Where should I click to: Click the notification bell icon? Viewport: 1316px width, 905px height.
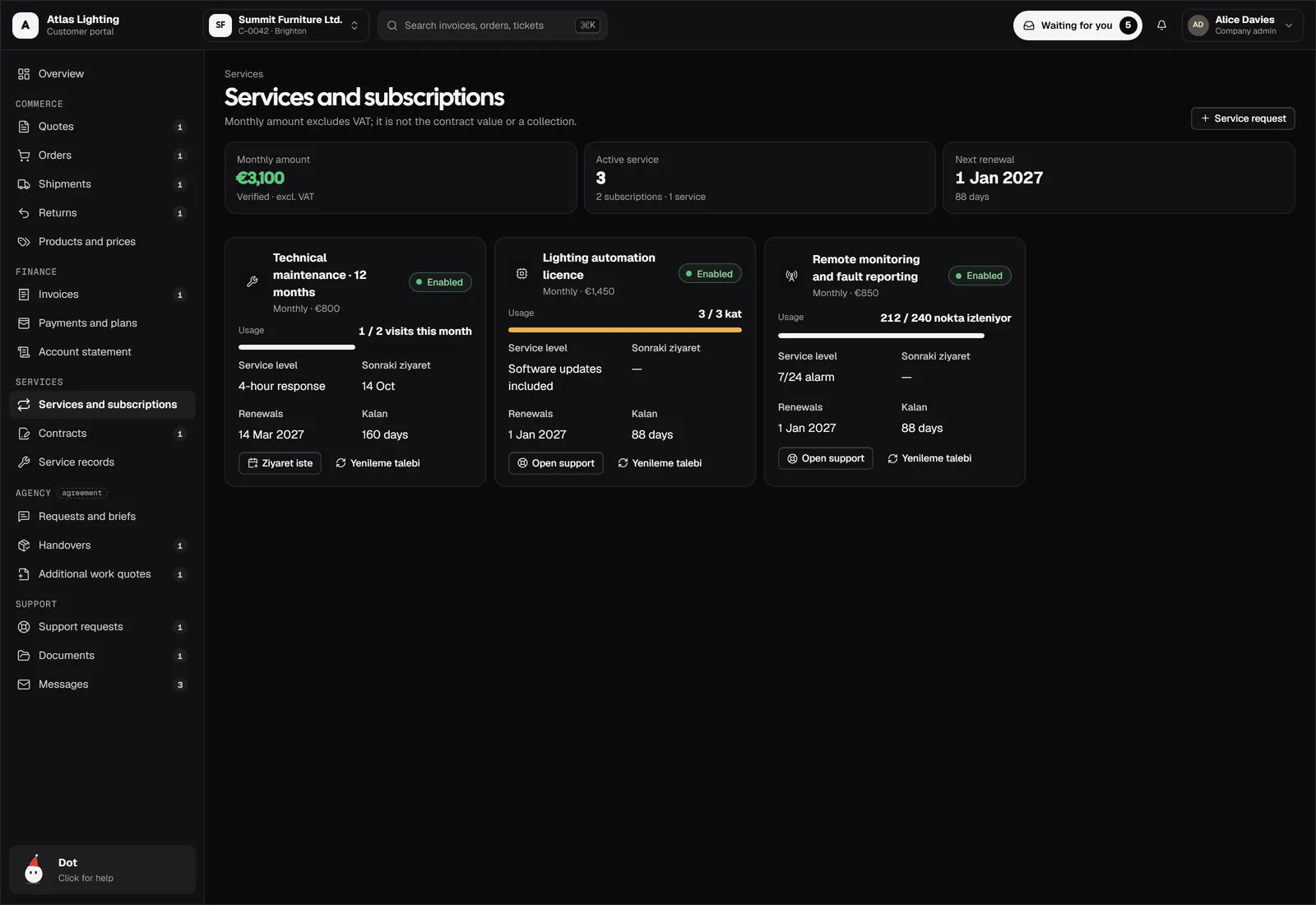point(1161,26)
